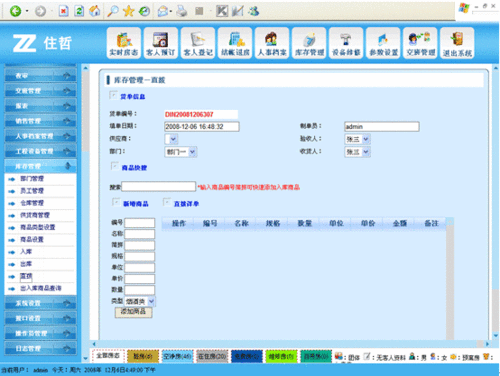This screenshot has width=500, height=376.
Task: Click 团体 group legend icon
Action: [339, 357]
